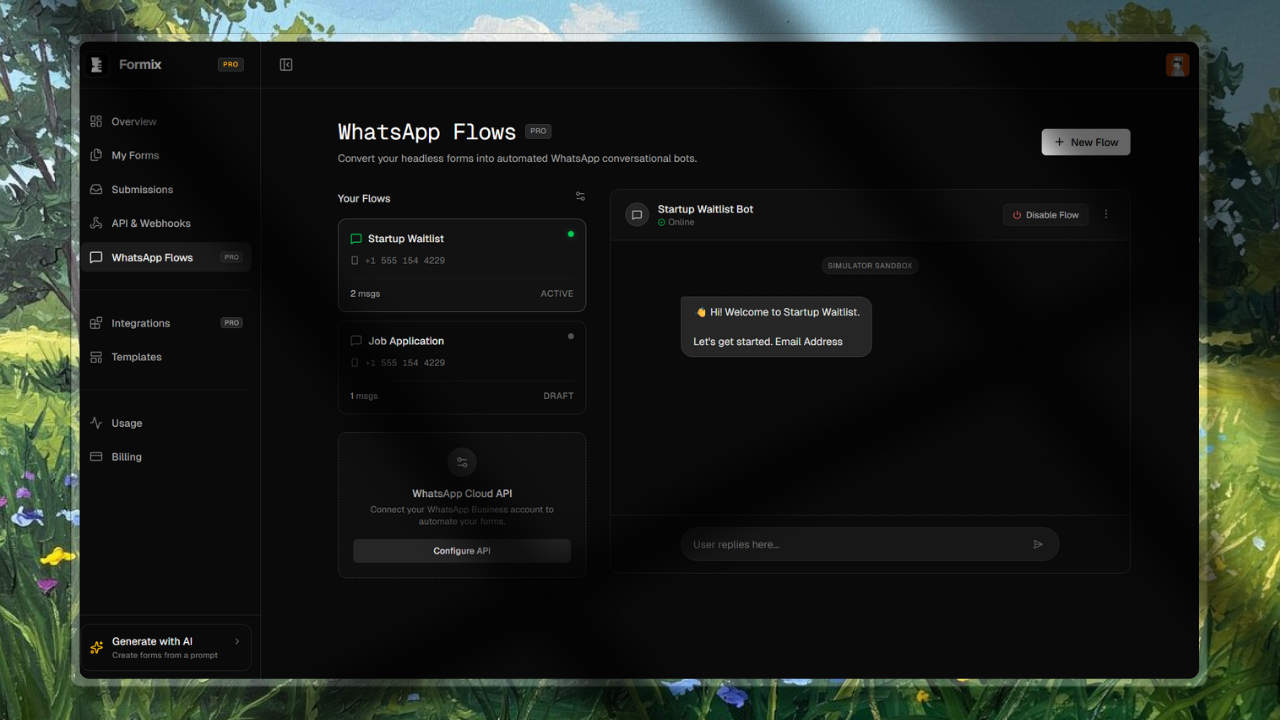Screen dimensions: 1280x720
Task: Click the PRO badge next to Integrations
Action: pyautogui.click(x=231, y=323)
